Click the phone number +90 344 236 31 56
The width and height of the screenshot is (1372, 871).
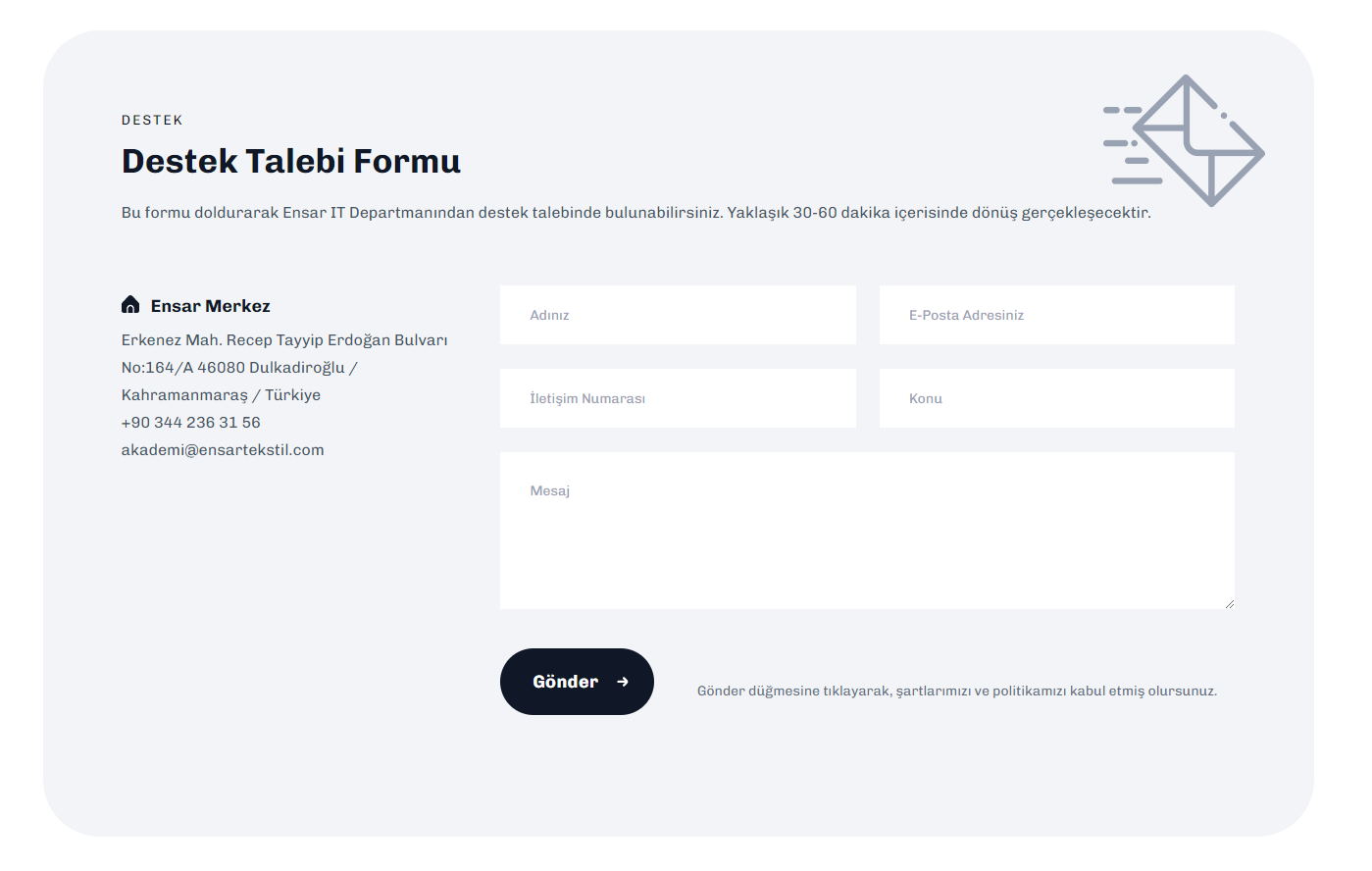(191, 423)
